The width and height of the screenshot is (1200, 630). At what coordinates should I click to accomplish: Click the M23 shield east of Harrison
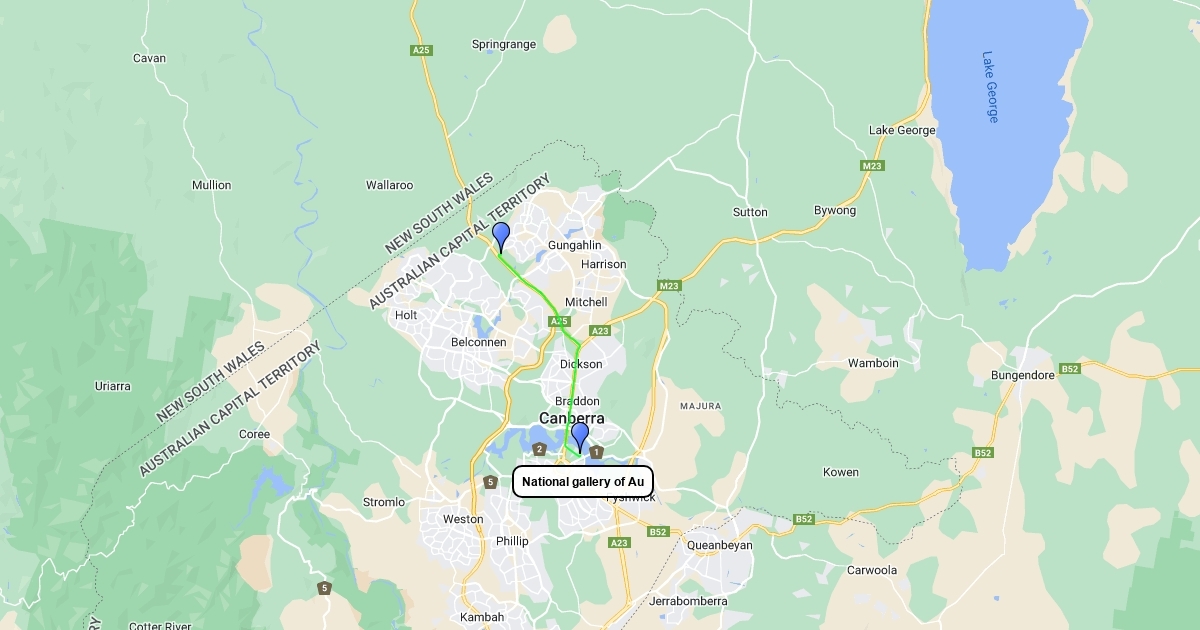coord(669,286)
